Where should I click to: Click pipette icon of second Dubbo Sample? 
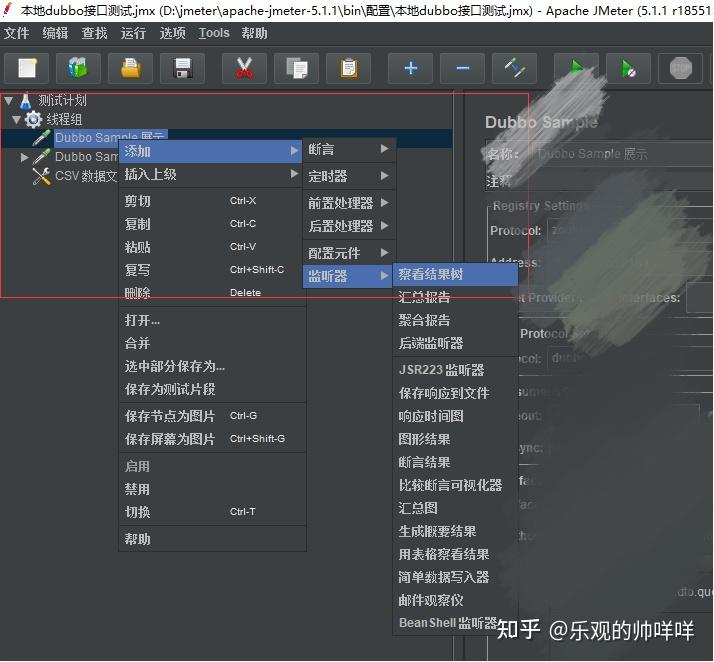tap(41, 157)
